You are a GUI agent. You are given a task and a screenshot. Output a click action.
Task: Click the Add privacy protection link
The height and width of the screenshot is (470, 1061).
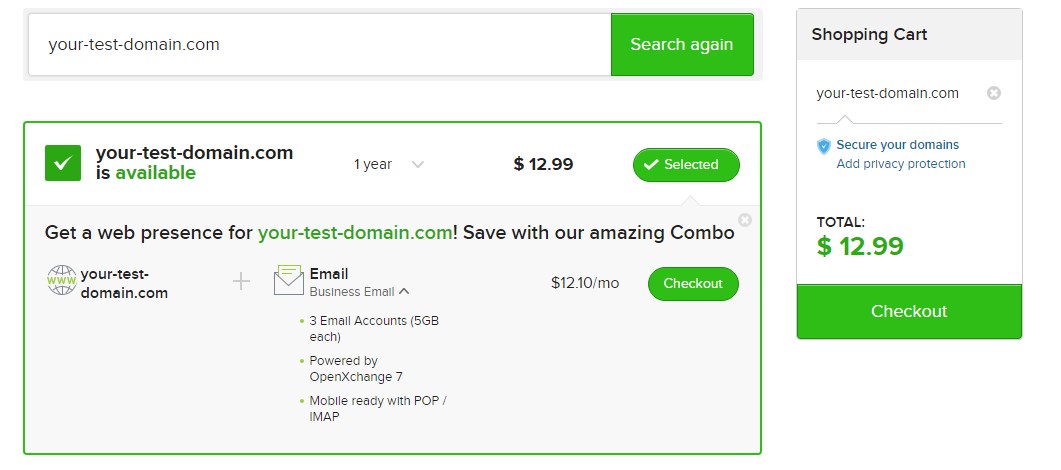click(901, 164)
